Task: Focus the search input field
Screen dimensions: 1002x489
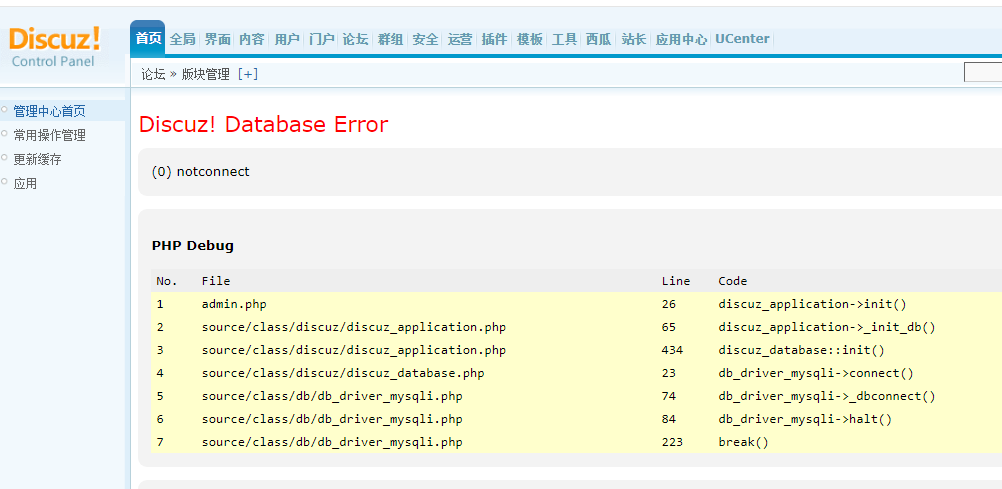Action: (983, 72)
